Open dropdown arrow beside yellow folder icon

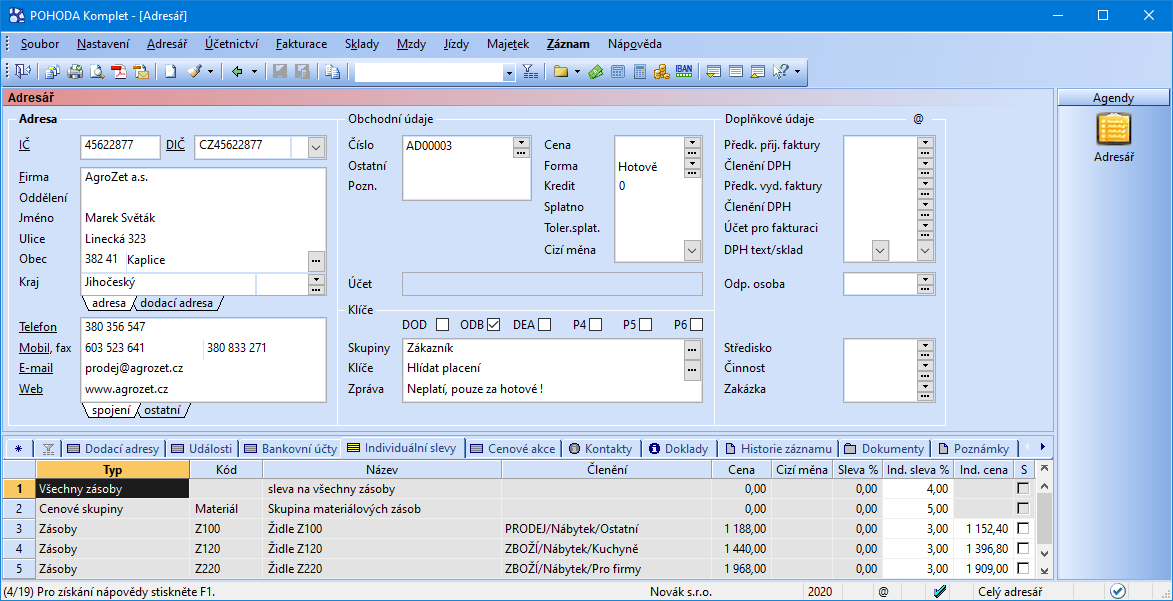pyautogui.click(x=578, y=72)
